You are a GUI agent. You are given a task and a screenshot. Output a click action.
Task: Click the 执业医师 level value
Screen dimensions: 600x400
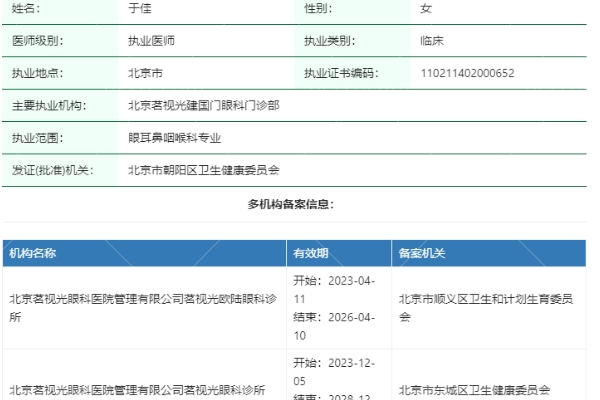(x=150, y=41)
